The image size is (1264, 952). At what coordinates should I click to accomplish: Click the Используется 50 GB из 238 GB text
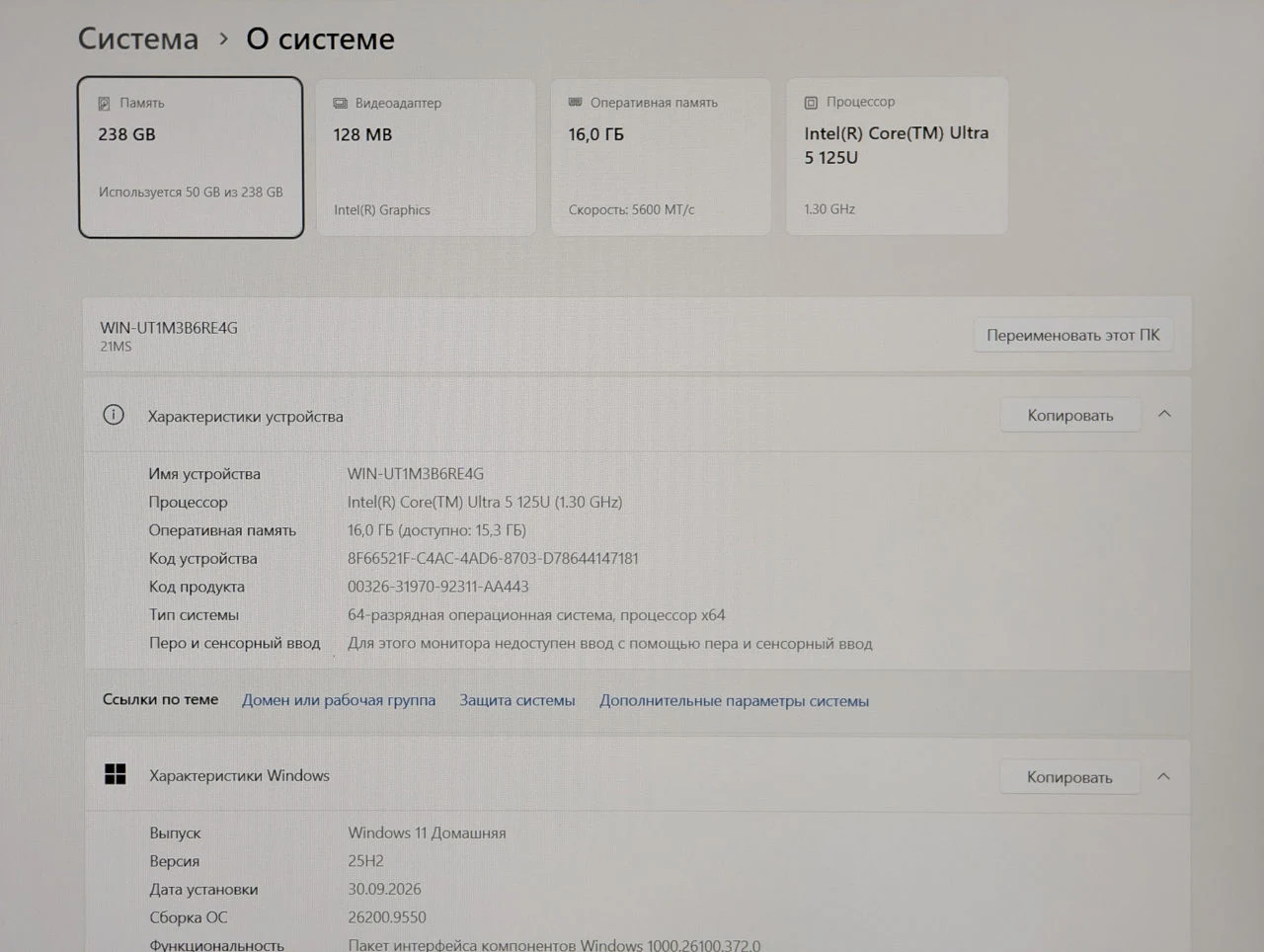pyautogui.click(x=191, y=192)
